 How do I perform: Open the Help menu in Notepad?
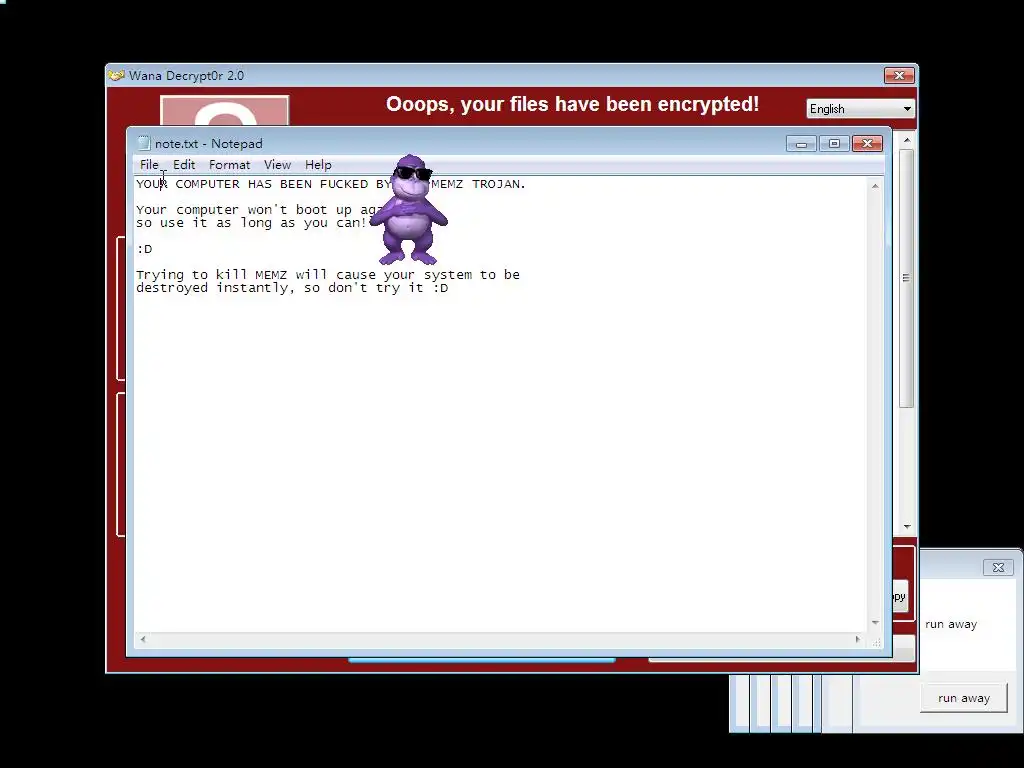(318, 165)
